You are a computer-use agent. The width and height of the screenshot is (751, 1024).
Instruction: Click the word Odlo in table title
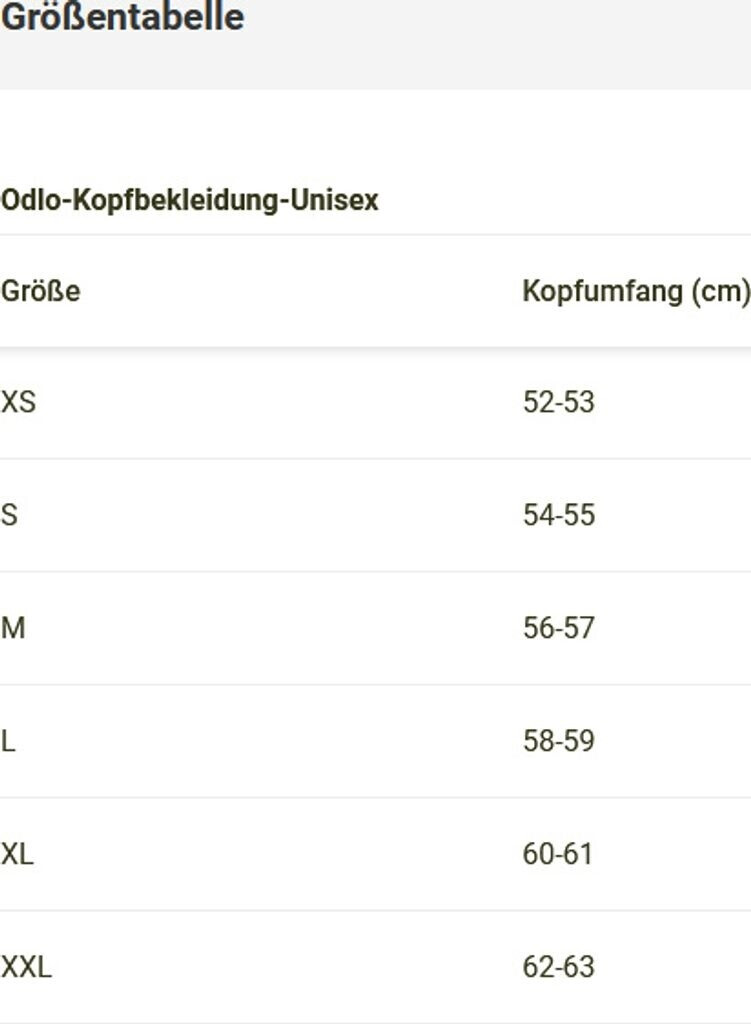(23, 200)
